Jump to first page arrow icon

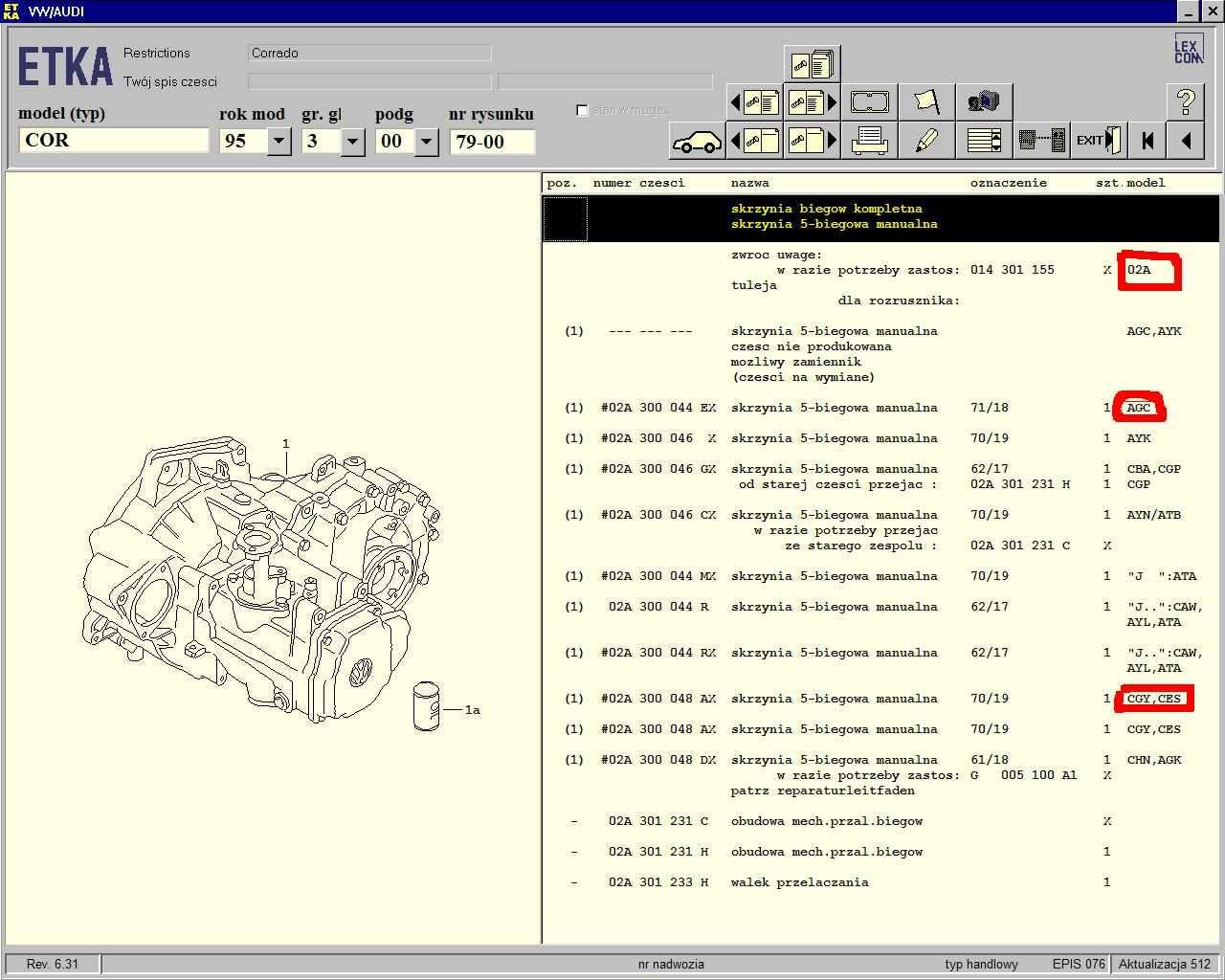click(x=1147, y=141)
